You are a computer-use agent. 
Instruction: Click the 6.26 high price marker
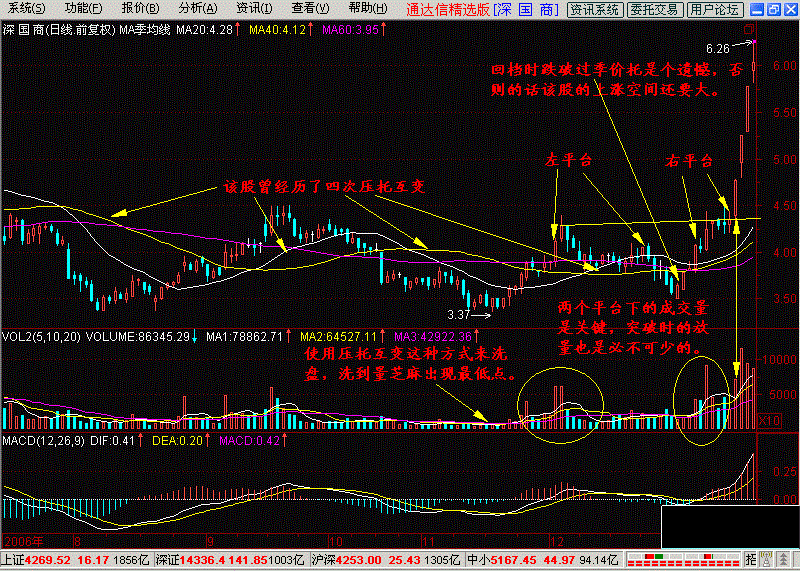click(718, 49)
